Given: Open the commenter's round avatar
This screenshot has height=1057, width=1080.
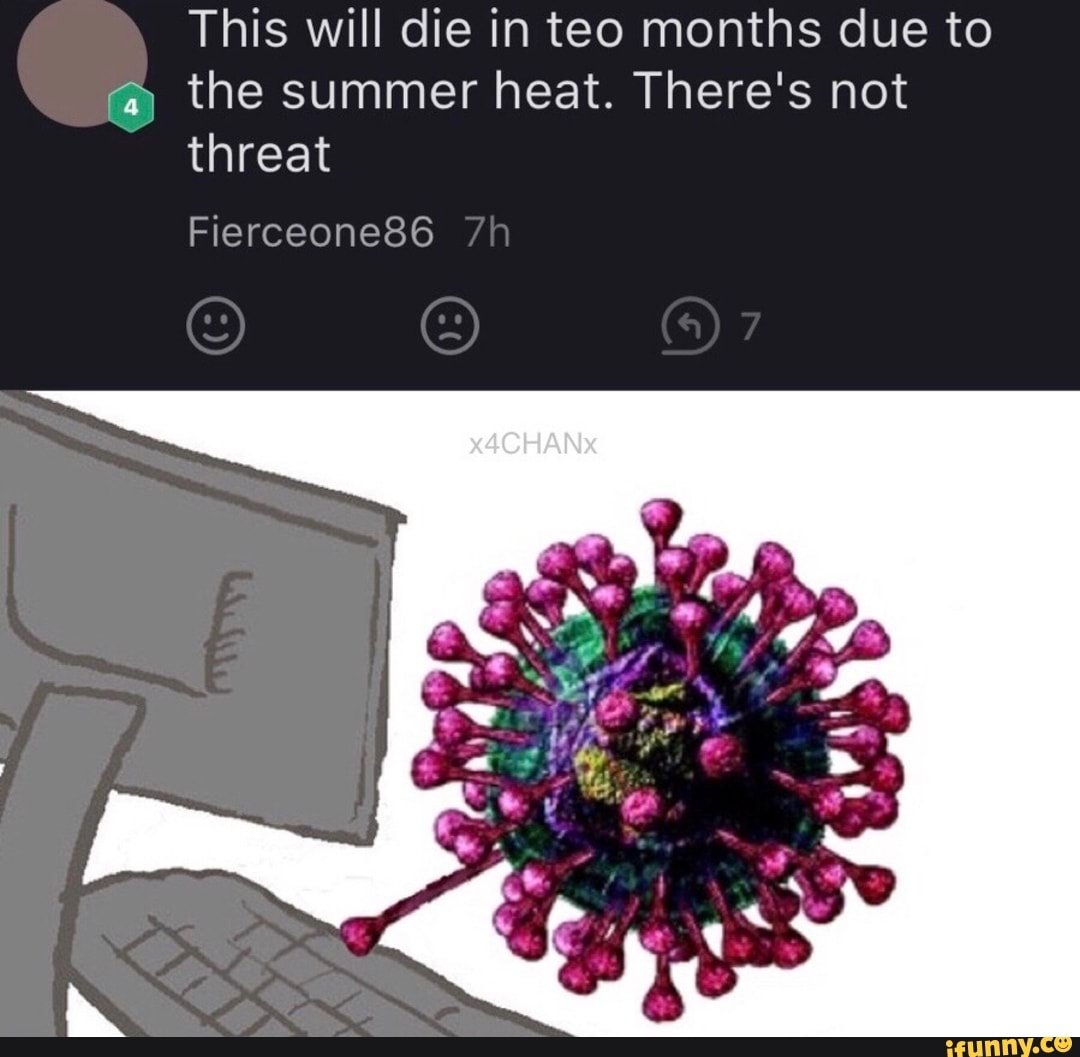Looking at the screenshot, I should point(82,61).
